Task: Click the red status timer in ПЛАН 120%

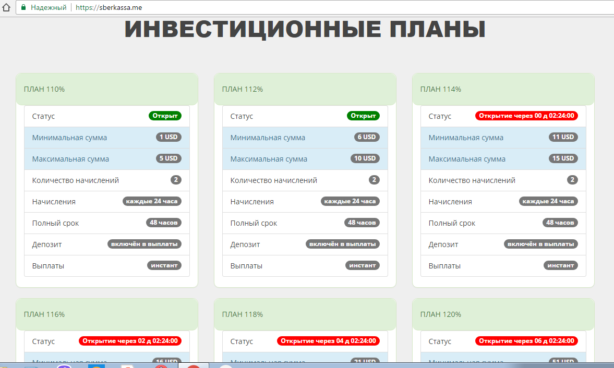Action: pyautogui.click(x=526, y=341)
